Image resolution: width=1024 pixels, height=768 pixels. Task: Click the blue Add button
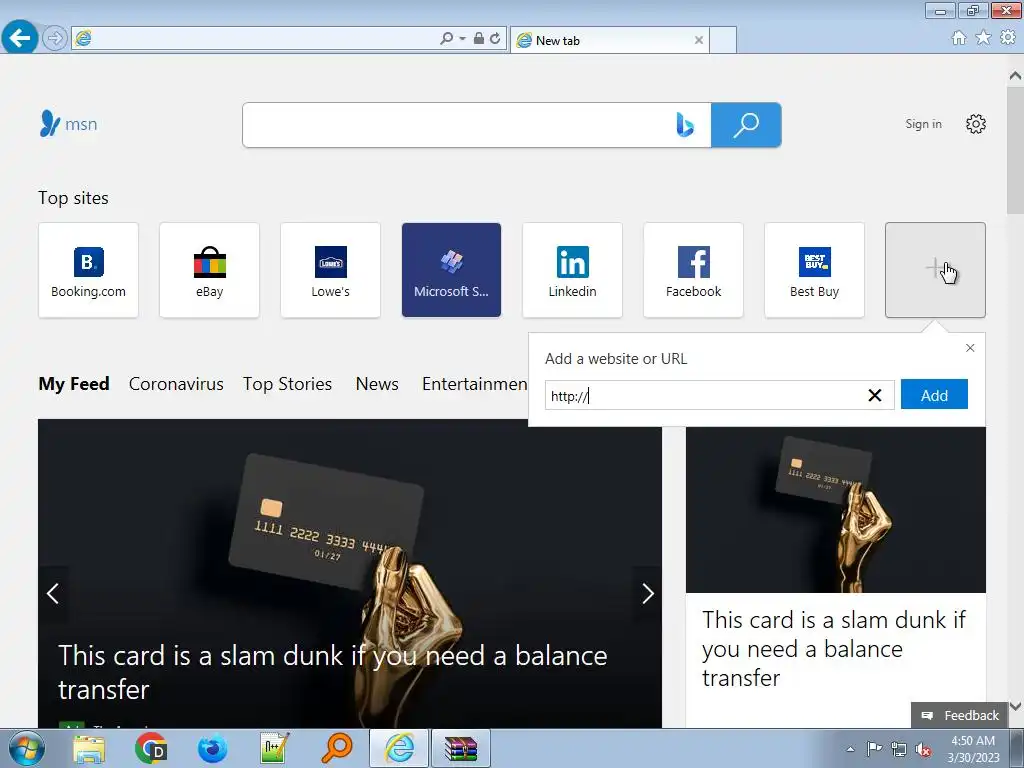click(934, 394)
